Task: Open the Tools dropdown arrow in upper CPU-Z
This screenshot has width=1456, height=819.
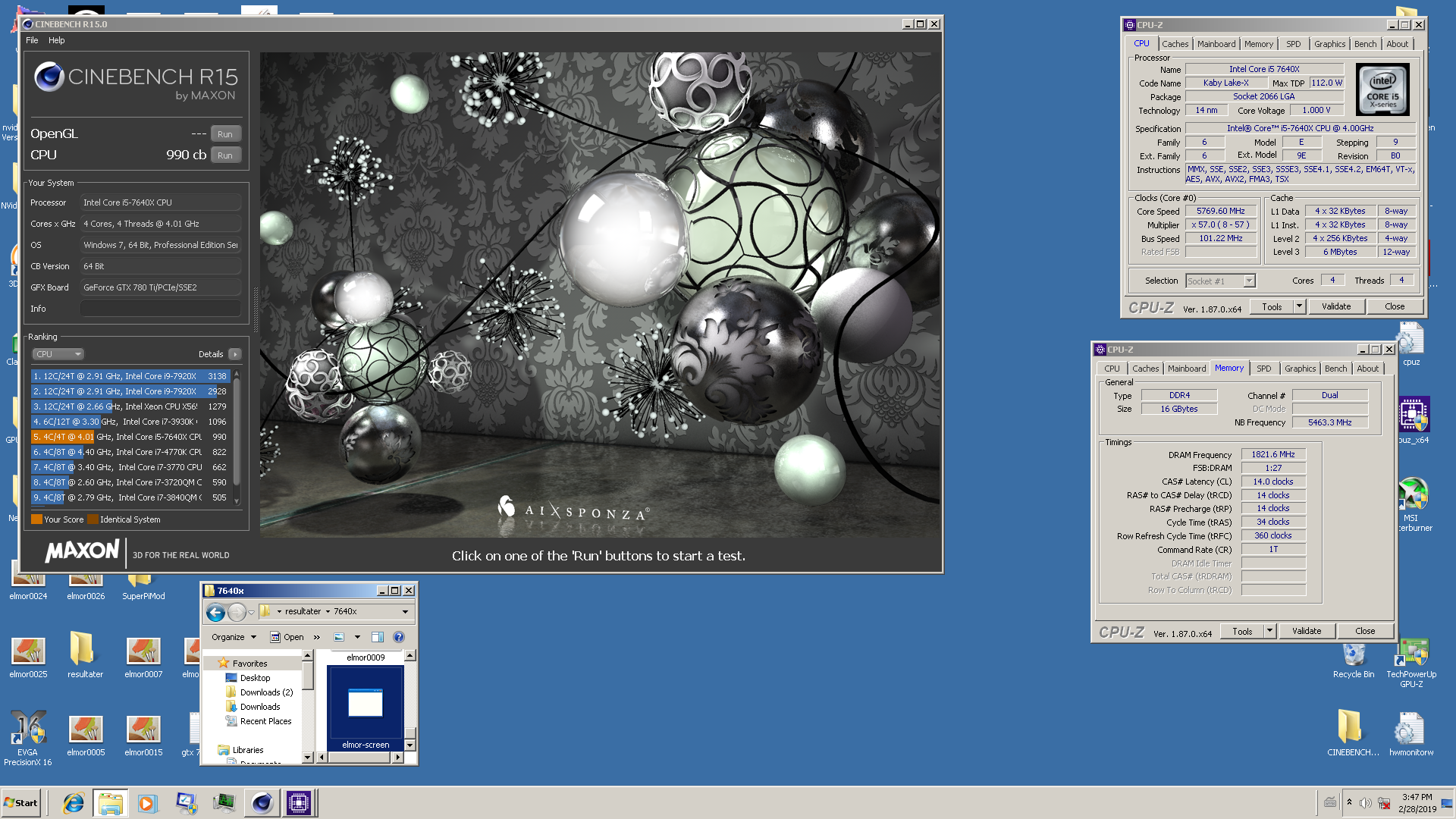Action: pyautogui.click(x=1299, y=306)
